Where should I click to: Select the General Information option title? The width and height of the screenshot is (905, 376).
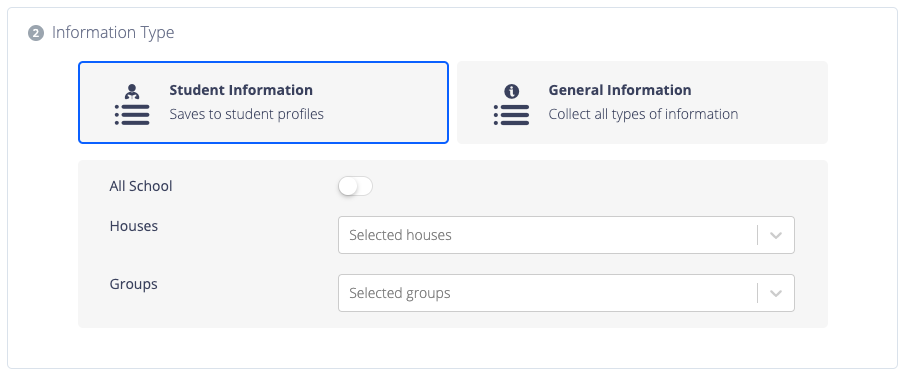click(x=620, y=90)
